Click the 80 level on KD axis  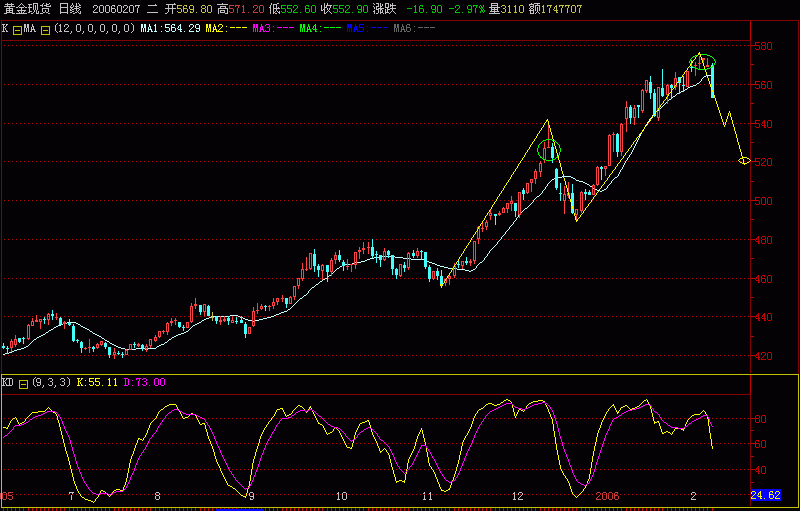coord(760,419)
